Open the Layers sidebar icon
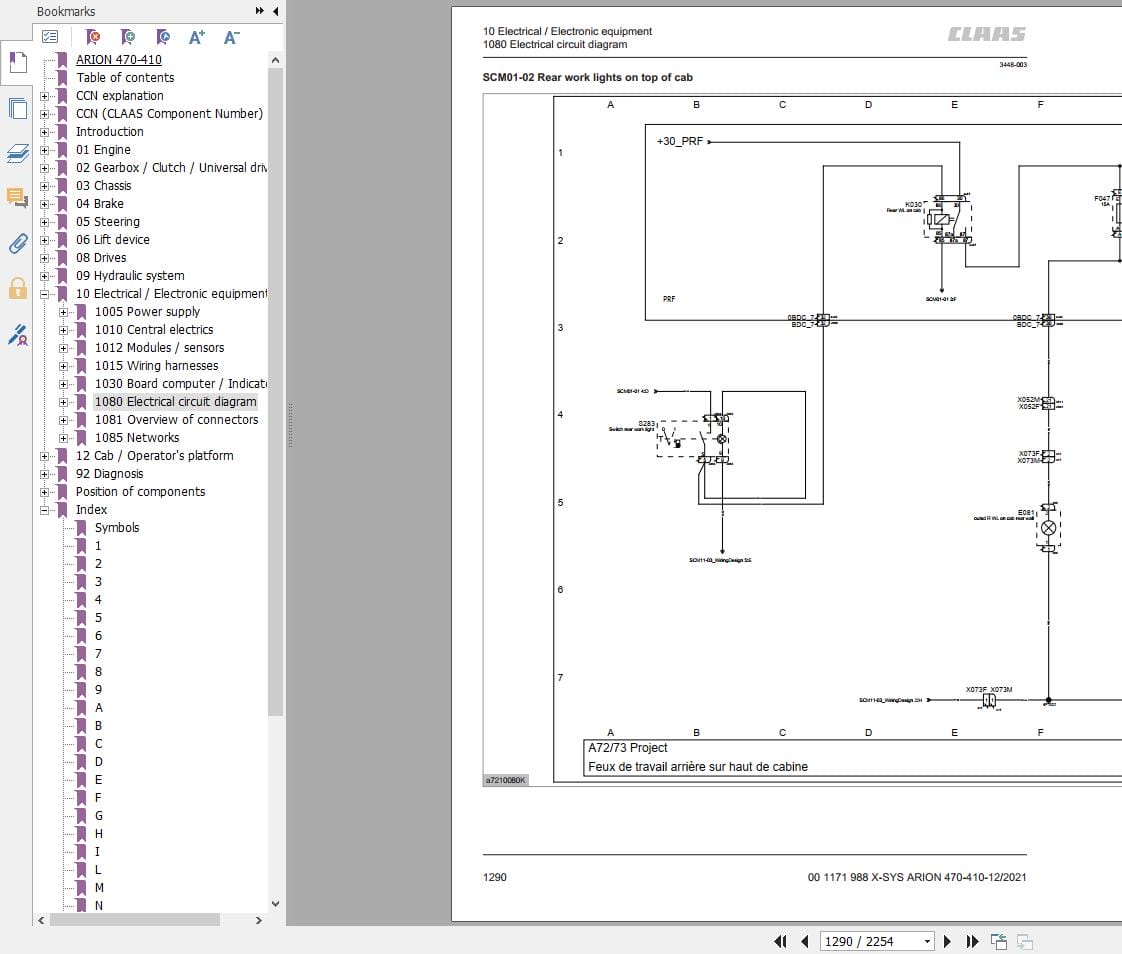1122x954 pixels. point(17,153)
